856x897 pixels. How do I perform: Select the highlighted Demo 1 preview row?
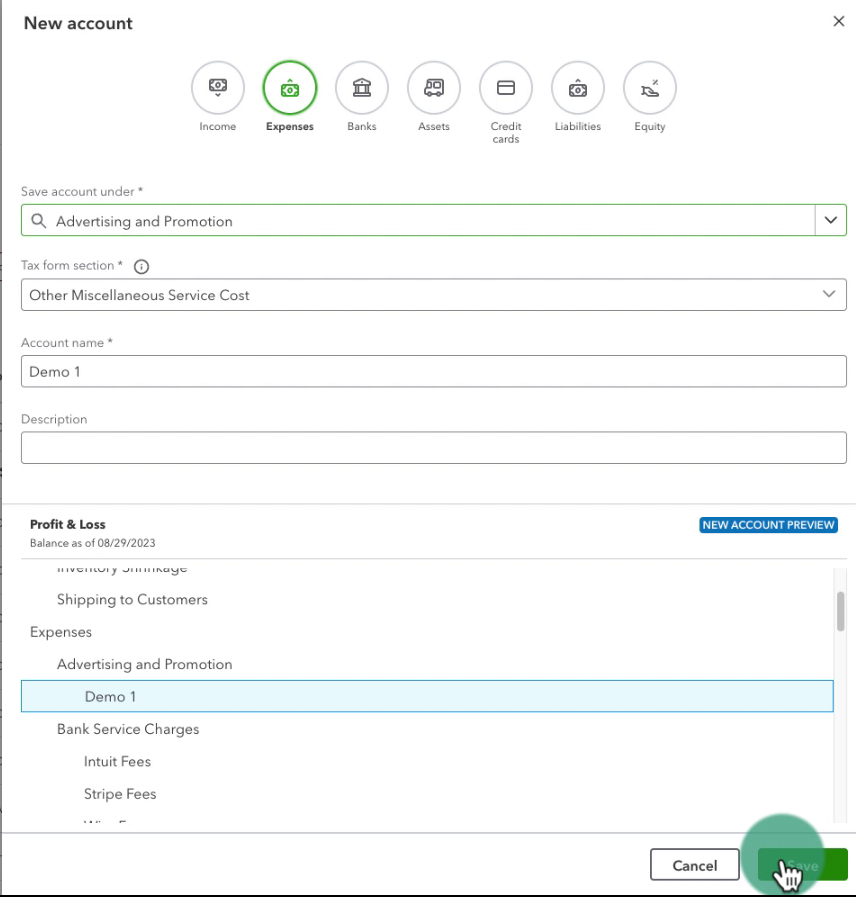click(x=427, y=696)
